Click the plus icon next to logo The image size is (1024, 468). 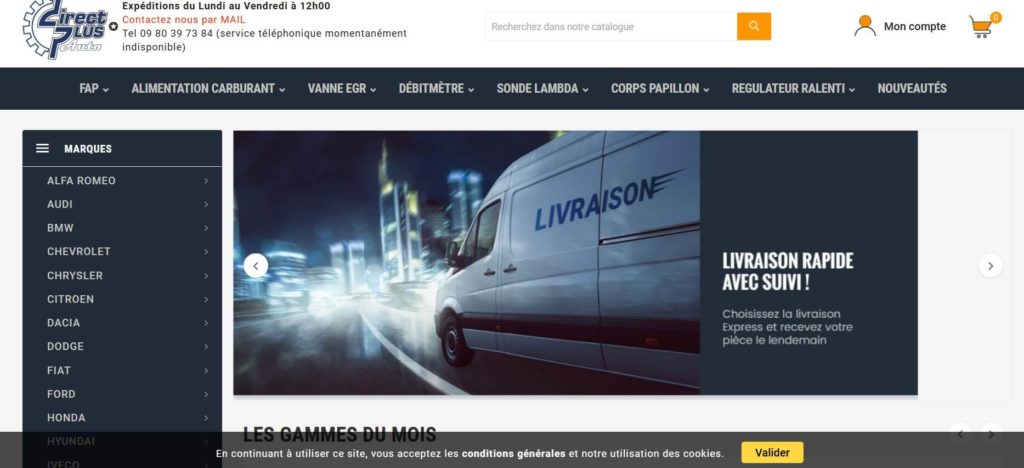(114, 27)
